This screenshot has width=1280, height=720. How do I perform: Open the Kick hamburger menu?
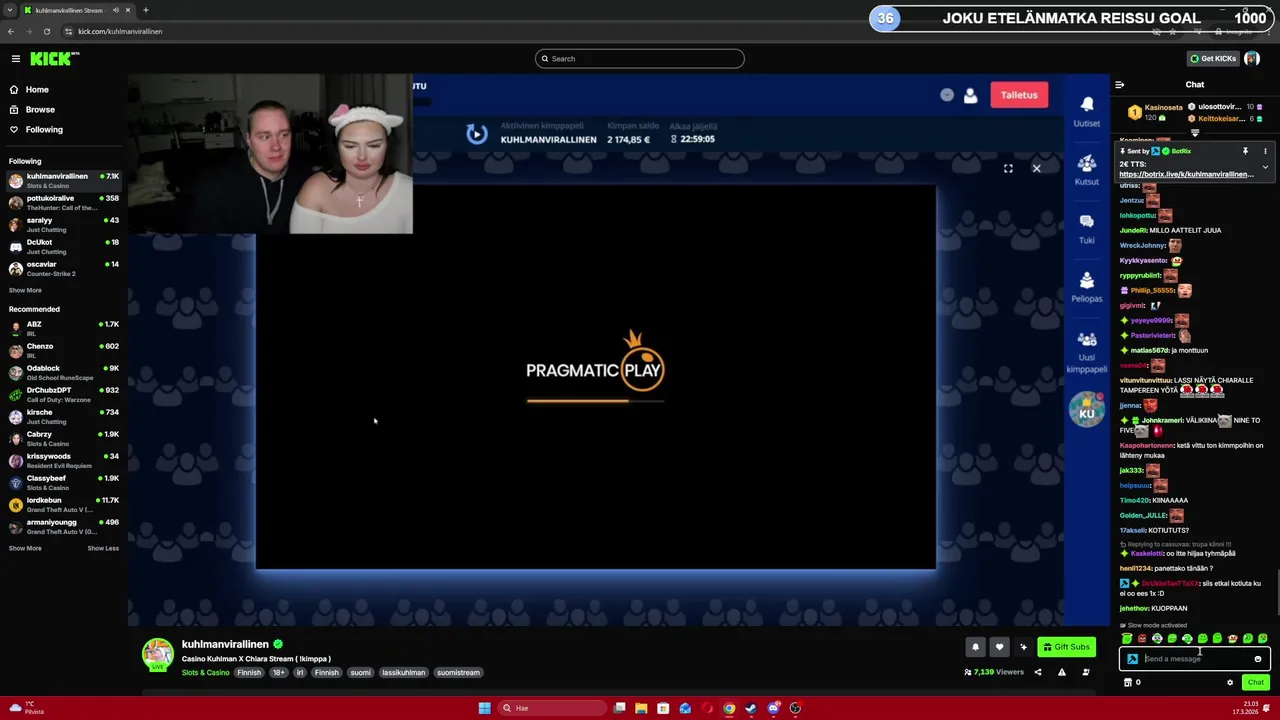click(16, 59)
